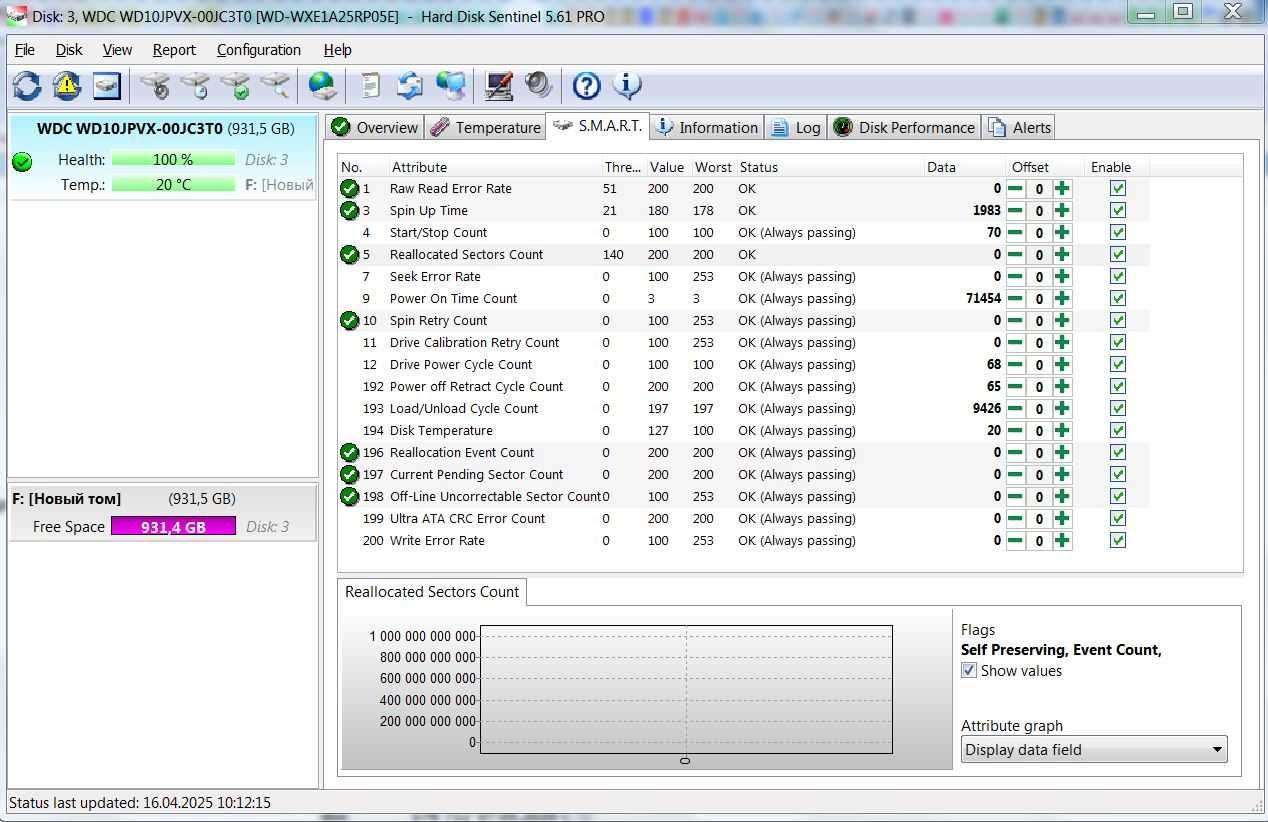Screen dimensions: 1268x822
Task: Uncheck the Show values checkbox
Action: tap(969, 671)
